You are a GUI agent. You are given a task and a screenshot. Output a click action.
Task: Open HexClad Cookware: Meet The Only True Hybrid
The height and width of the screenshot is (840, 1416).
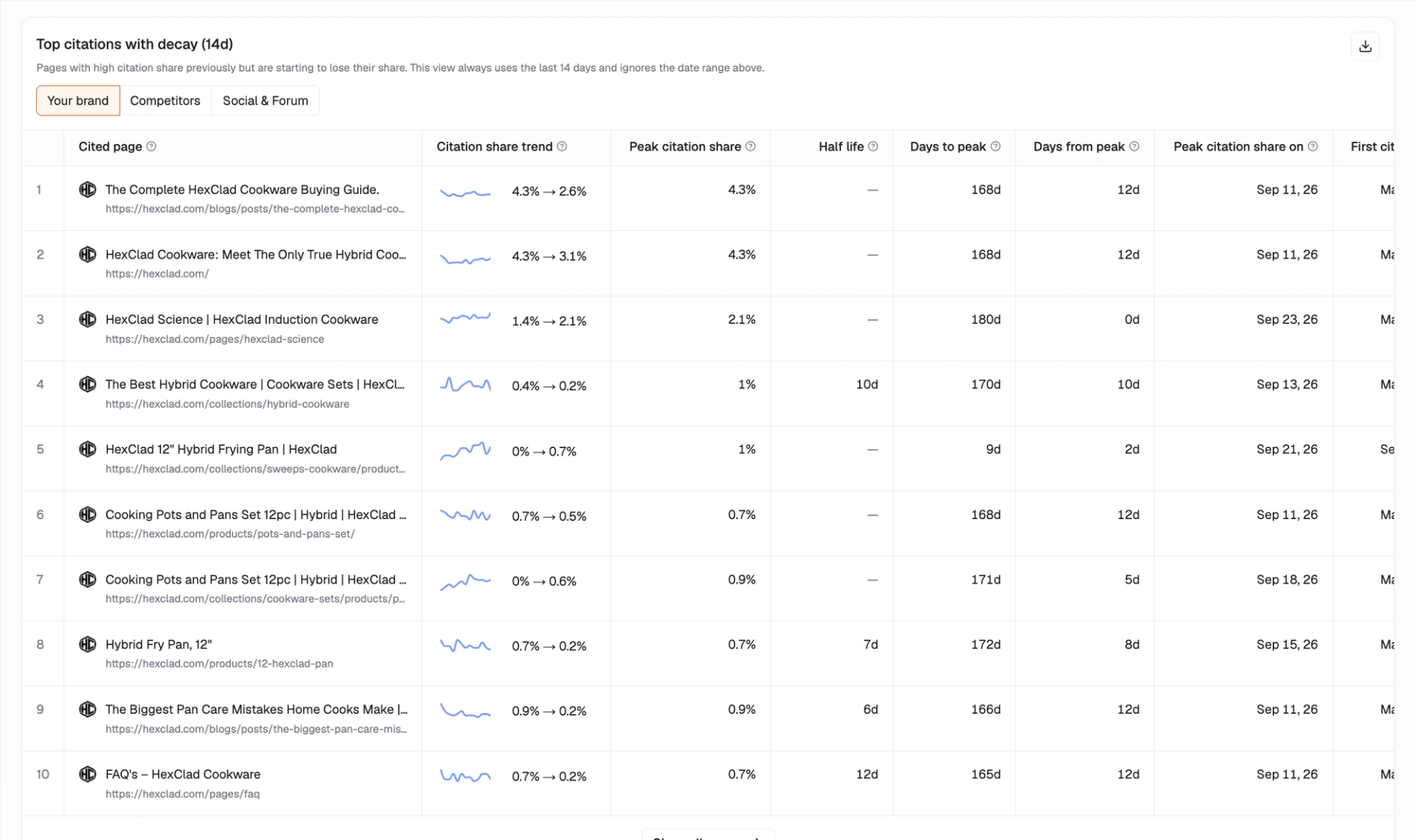tap(256, 254)
